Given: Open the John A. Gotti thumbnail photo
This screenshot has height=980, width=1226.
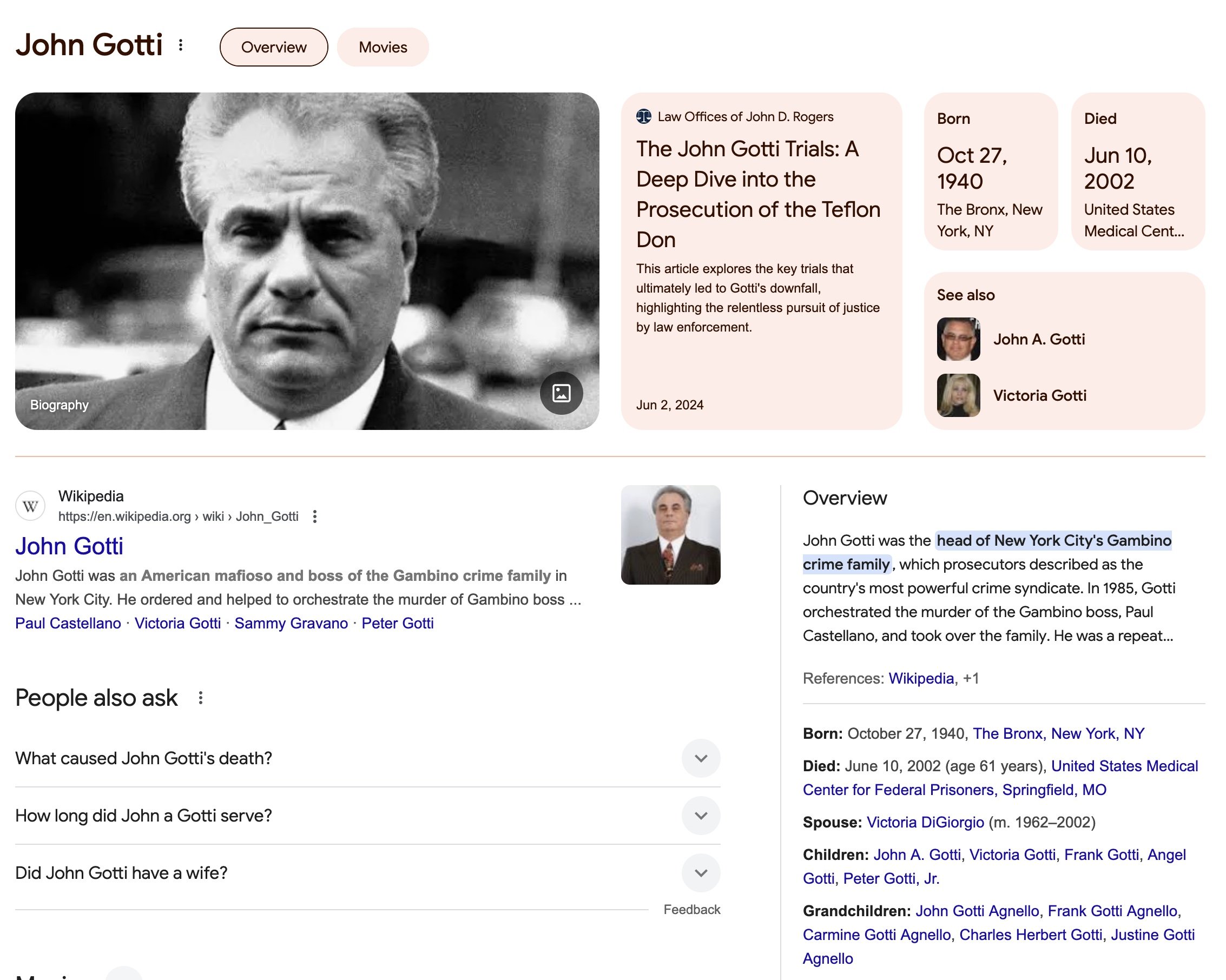Looking at the screenshot, I should [x=958, y=339].
